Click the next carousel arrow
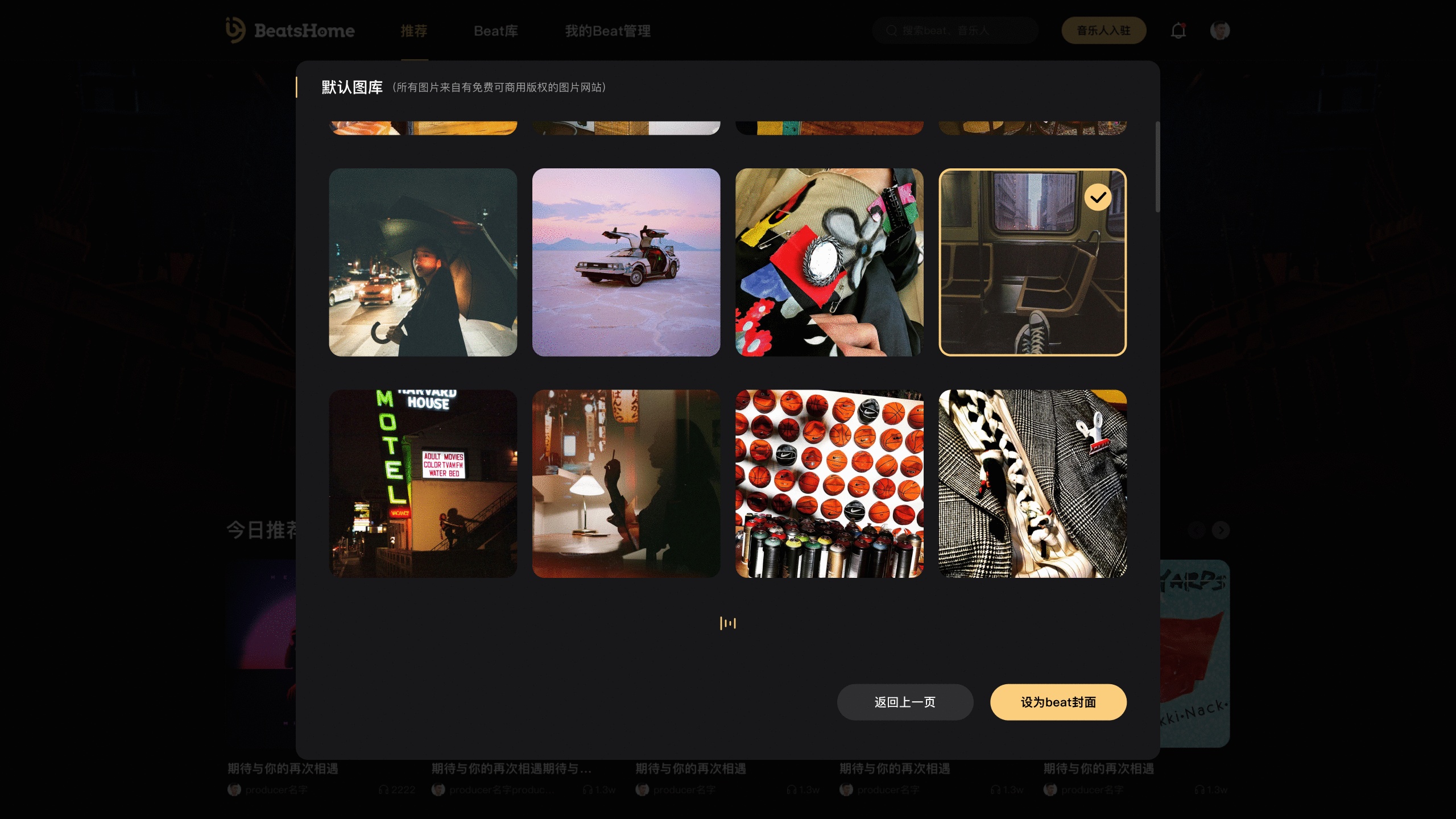Image resolution: width=1456 pixels, height=819 pixels. point(1221,530)
